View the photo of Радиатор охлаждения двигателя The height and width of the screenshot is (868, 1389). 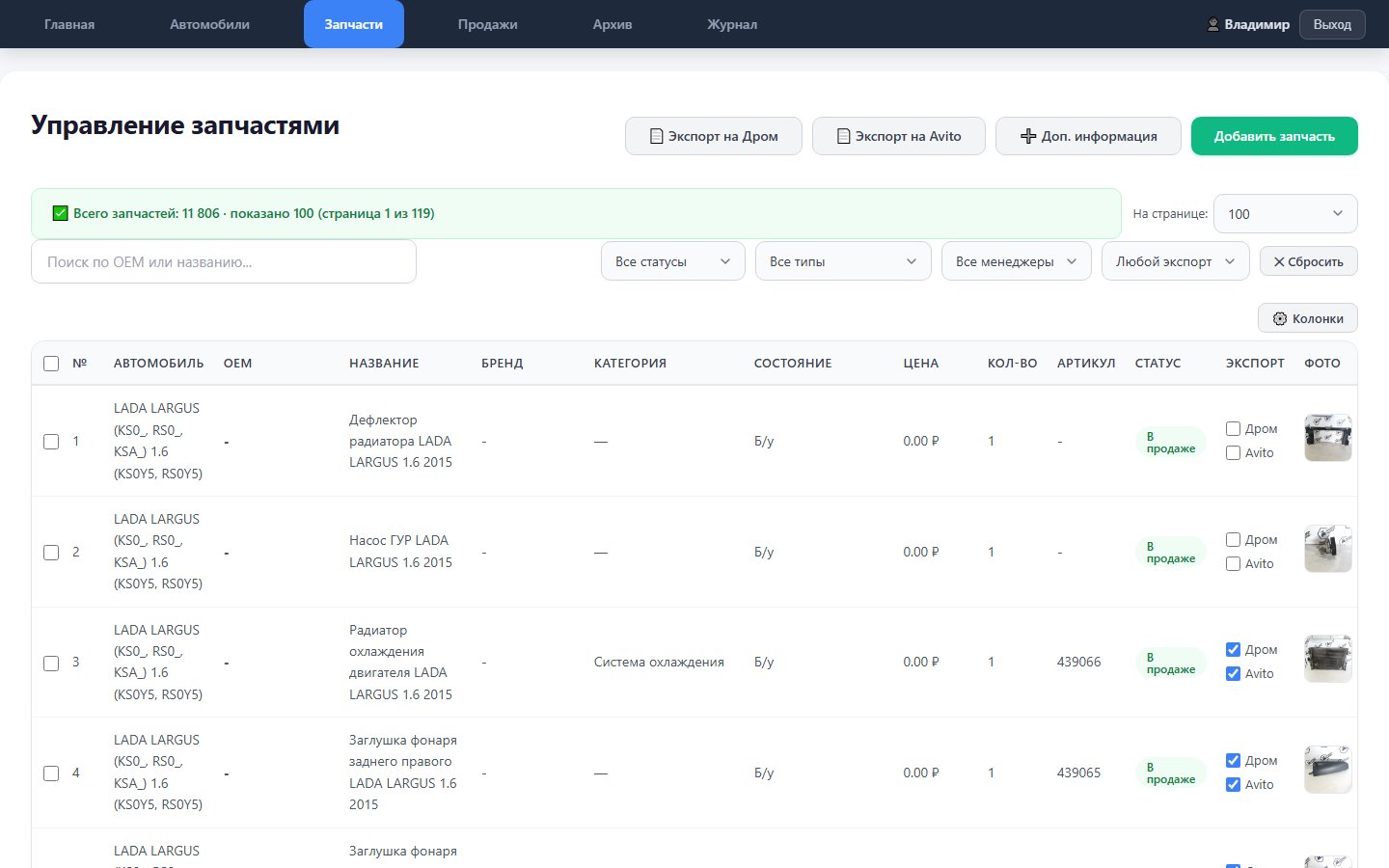[x=1328, y=659]
